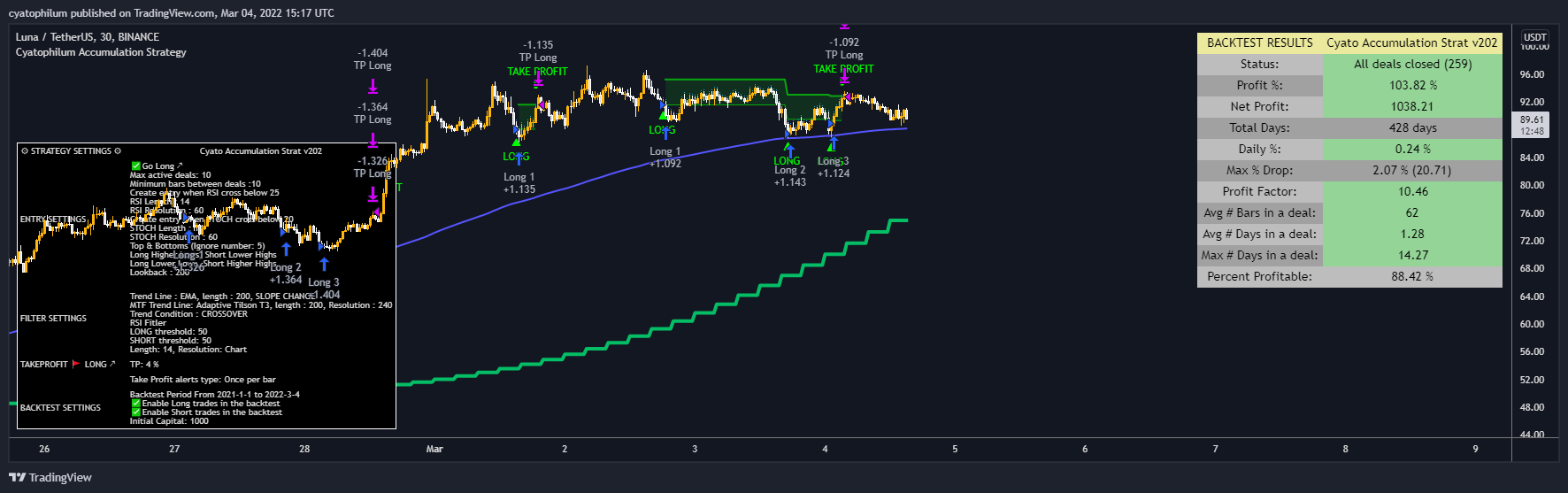The height and width of the screenshot is (493, 1568).
Task: Click the Mar label on the date axis
Action: tap(434, 449)
